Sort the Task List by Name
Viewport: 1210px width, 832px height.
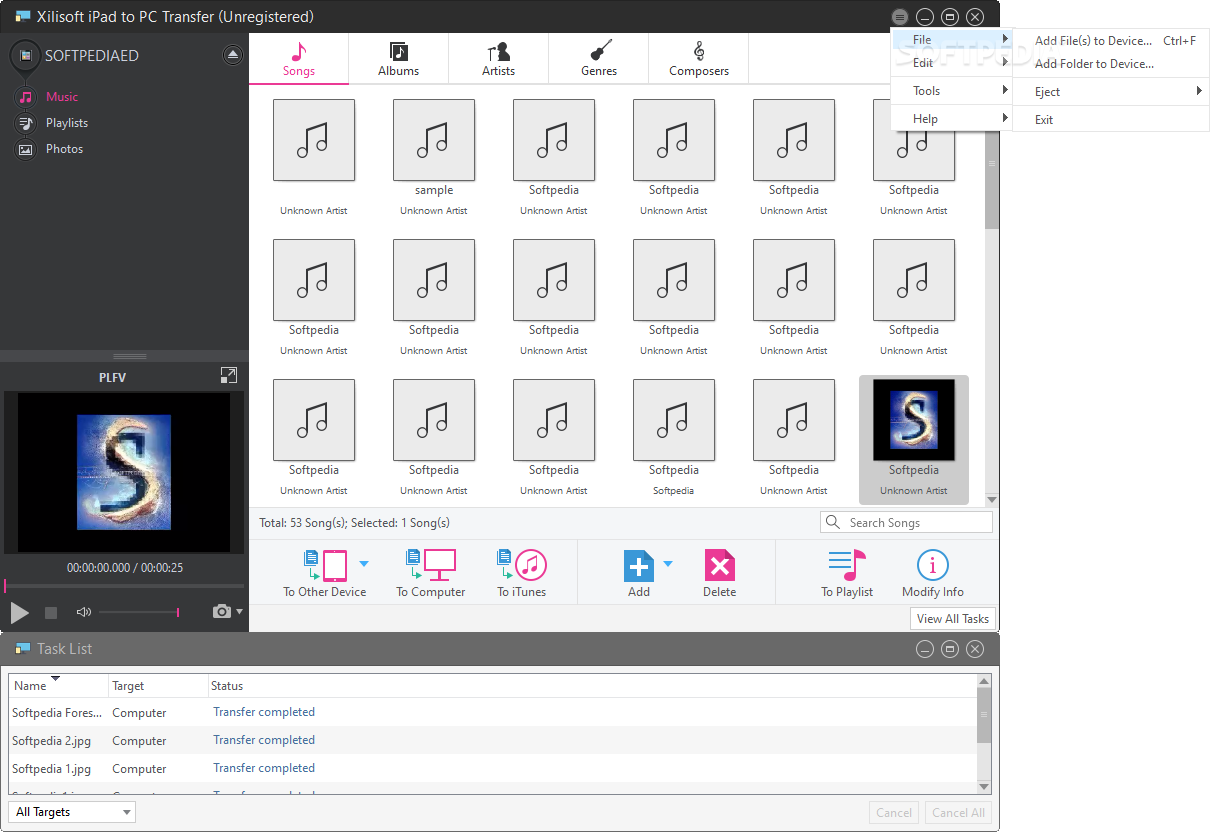click(x=59, y=686)
